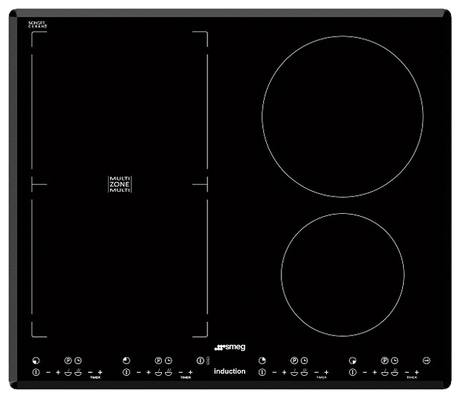Tap the large round cooking zone
Screen dimensions: 460x398
343,117
